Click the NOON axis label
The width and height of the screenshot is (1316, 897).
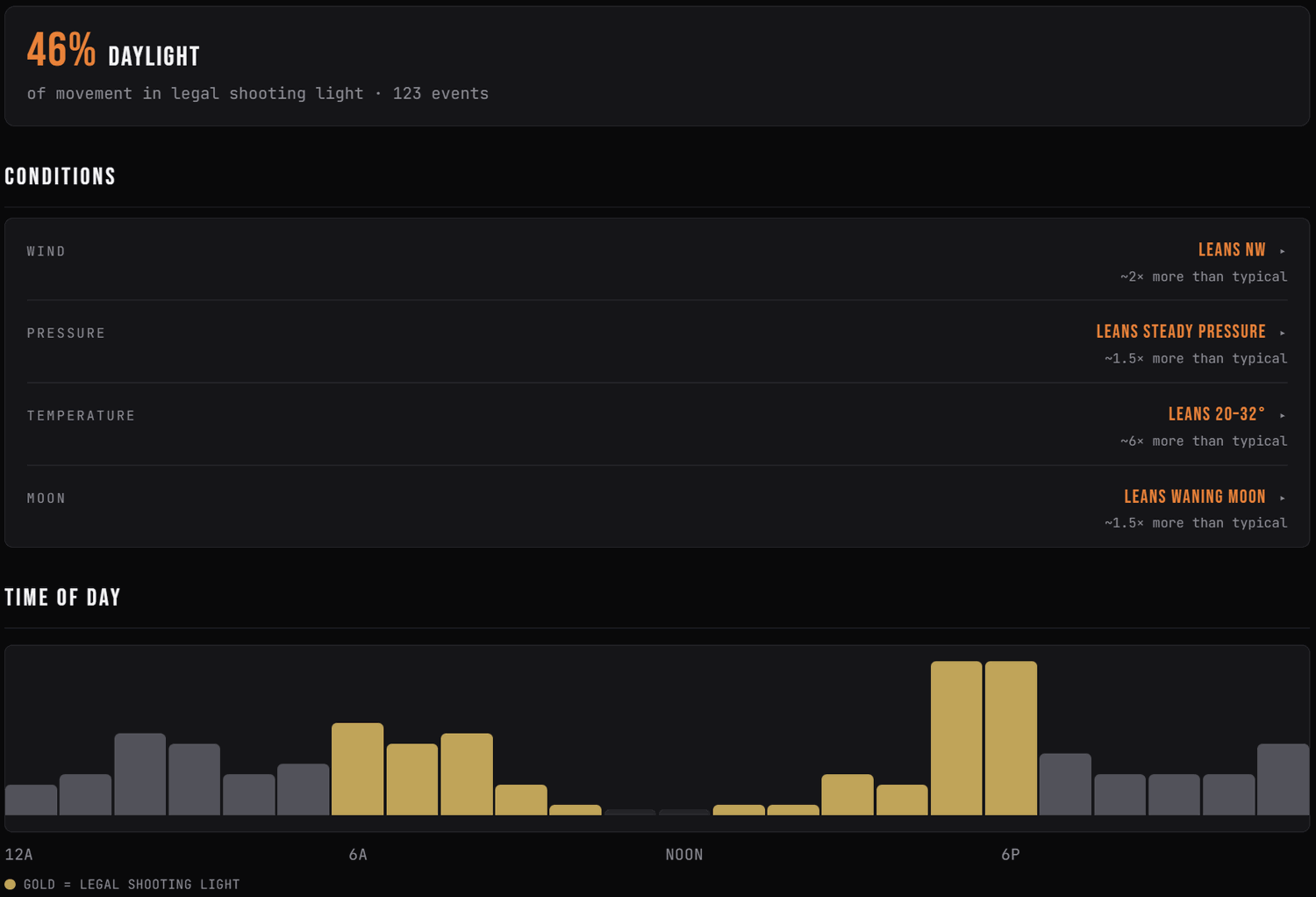click(684, 855)
